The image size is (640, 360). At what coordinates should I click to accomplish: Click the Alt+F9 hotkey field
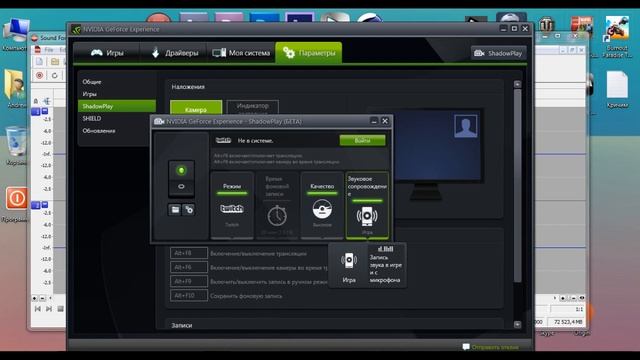tap(189, 281)
